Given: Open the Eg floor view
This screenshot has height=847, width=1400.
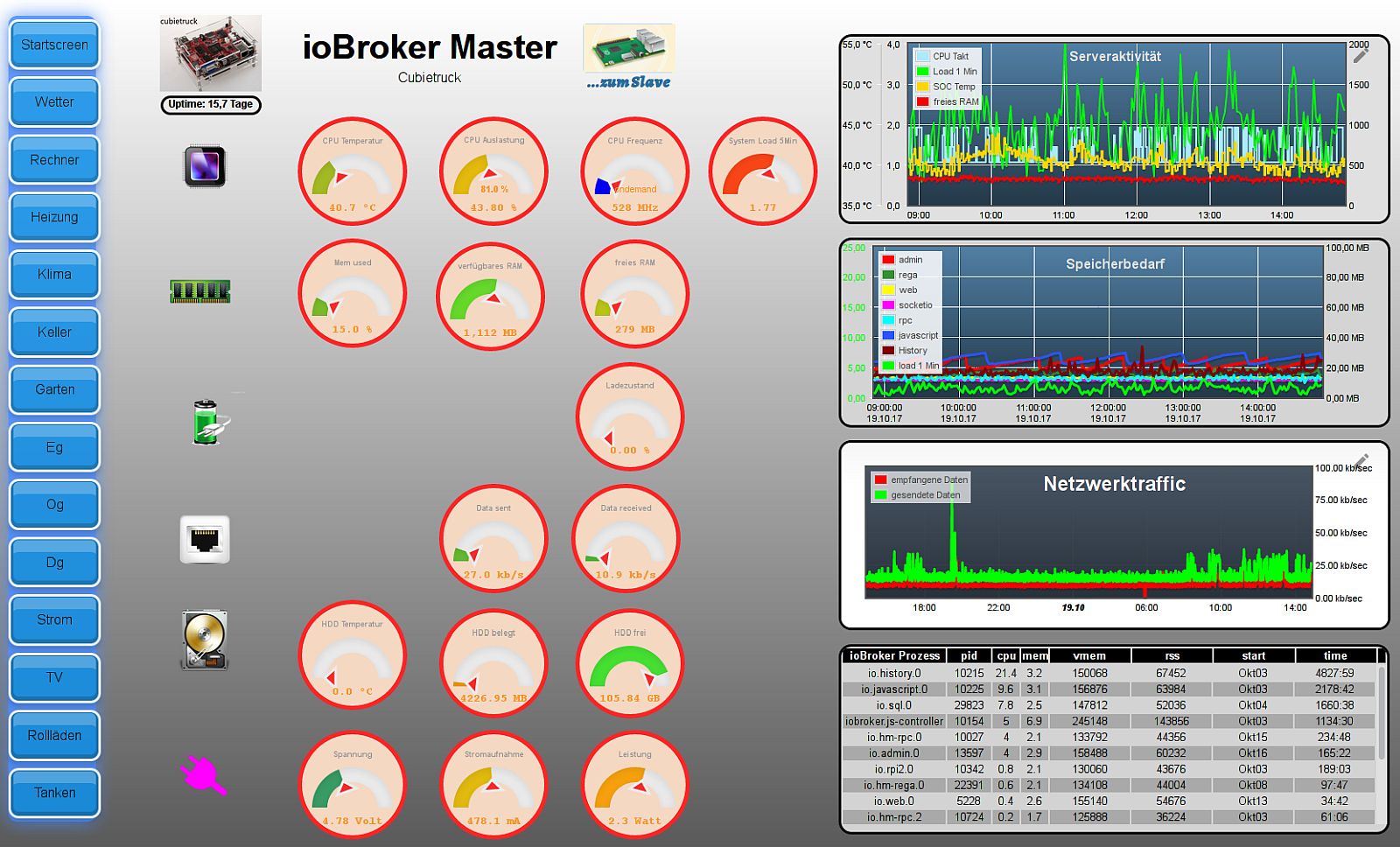Looking at the screenshot, I should (x=54, y=447).
